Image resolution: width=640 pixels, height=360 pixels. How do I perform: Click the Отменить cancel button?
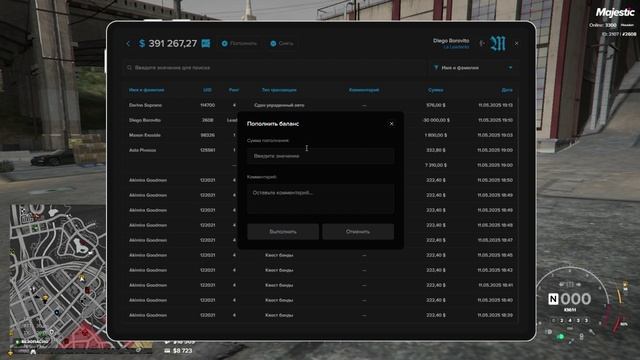pyautogui.click(x=358, y=231)
